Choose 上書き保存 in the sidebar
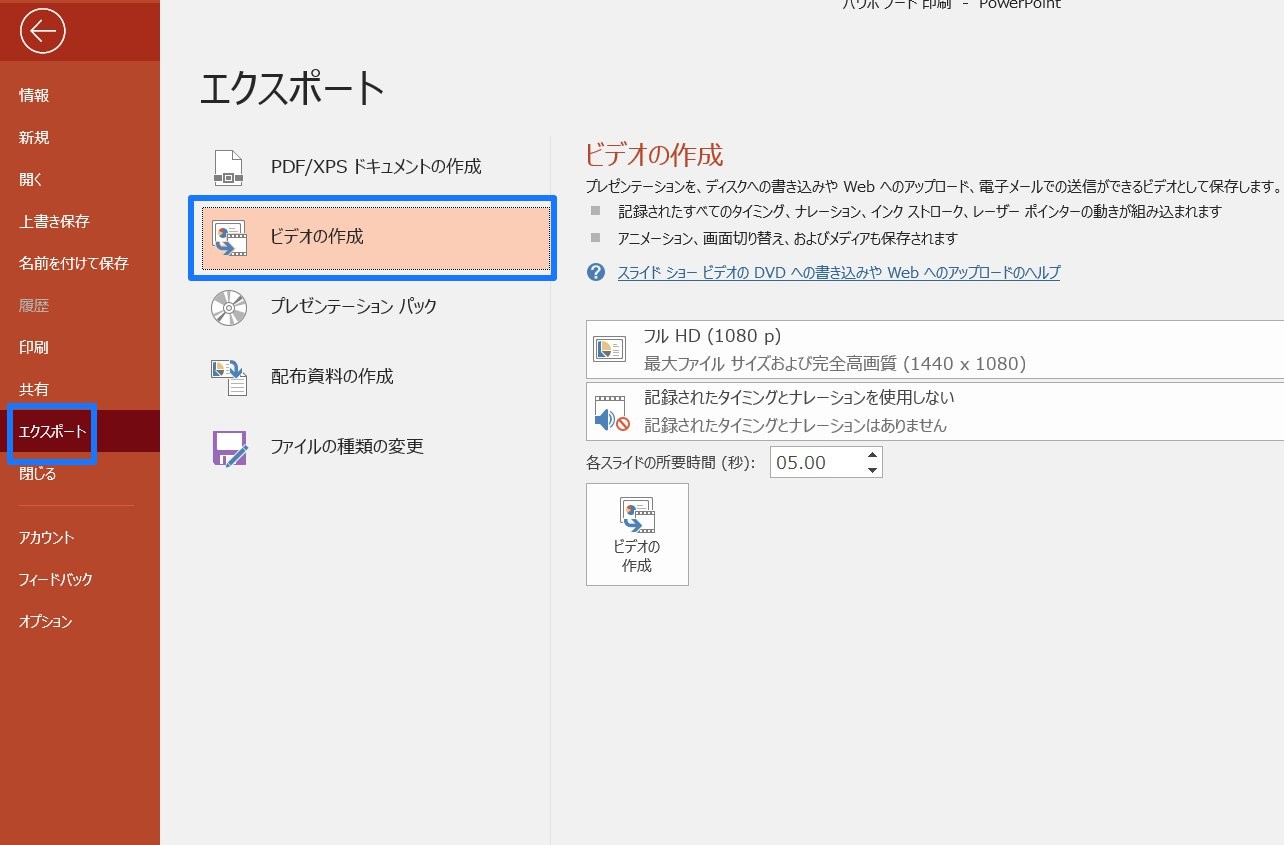This screenshot has width=1284, height=845. point(54,222)
